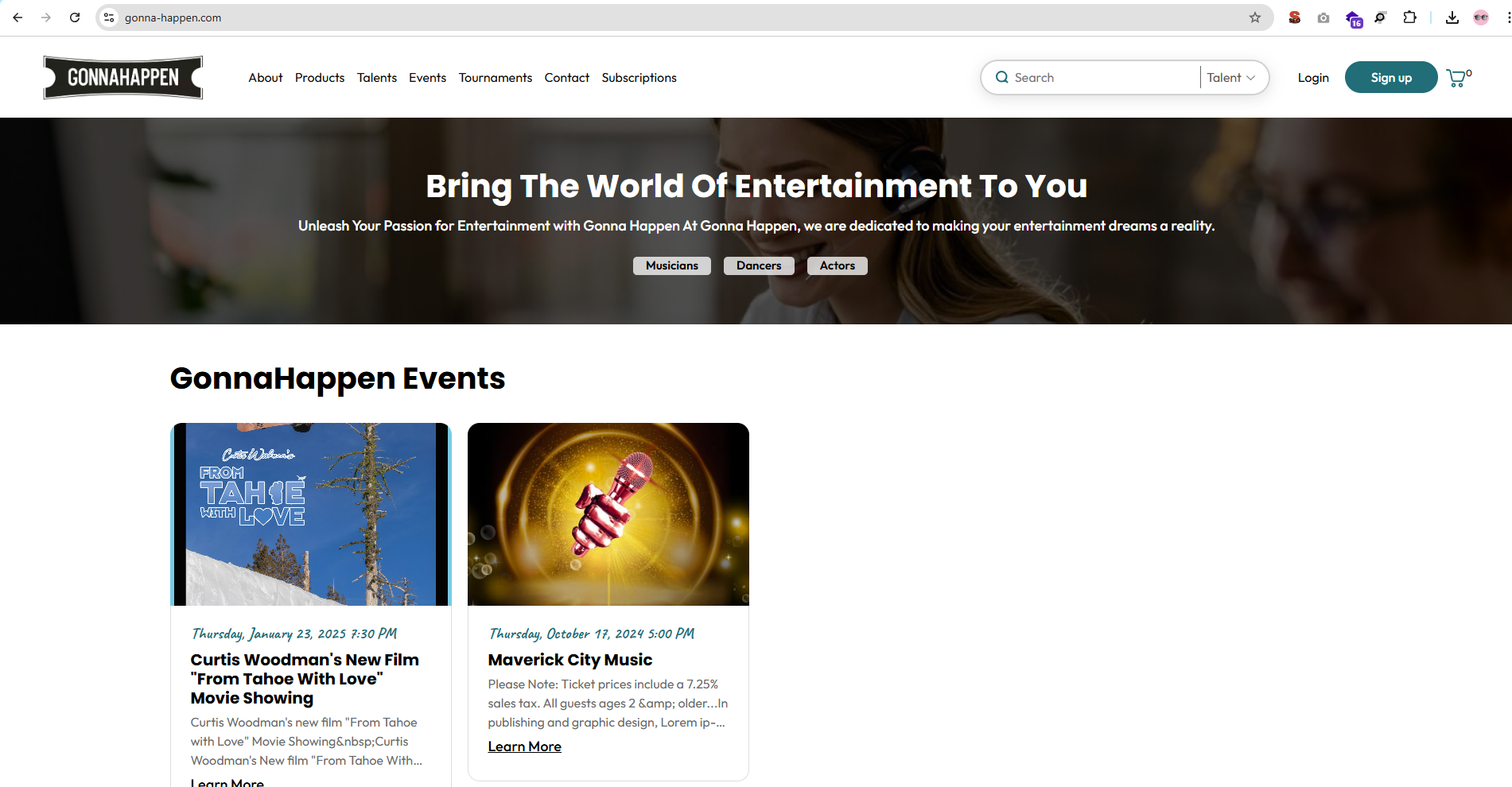
Task: Open the Contact page
Action: click(x=567, y=77)
